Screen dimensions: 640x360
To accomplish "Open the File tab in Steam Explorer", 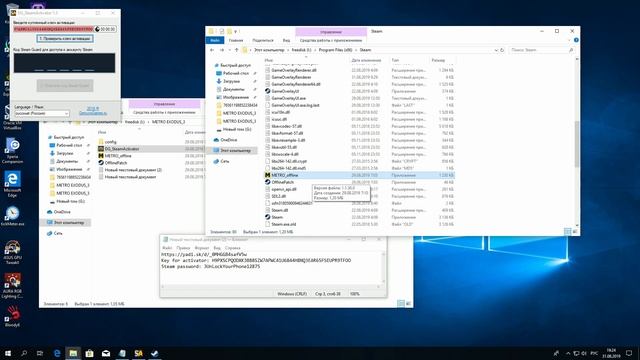I will pyautogui.click(x=215, y=40).
